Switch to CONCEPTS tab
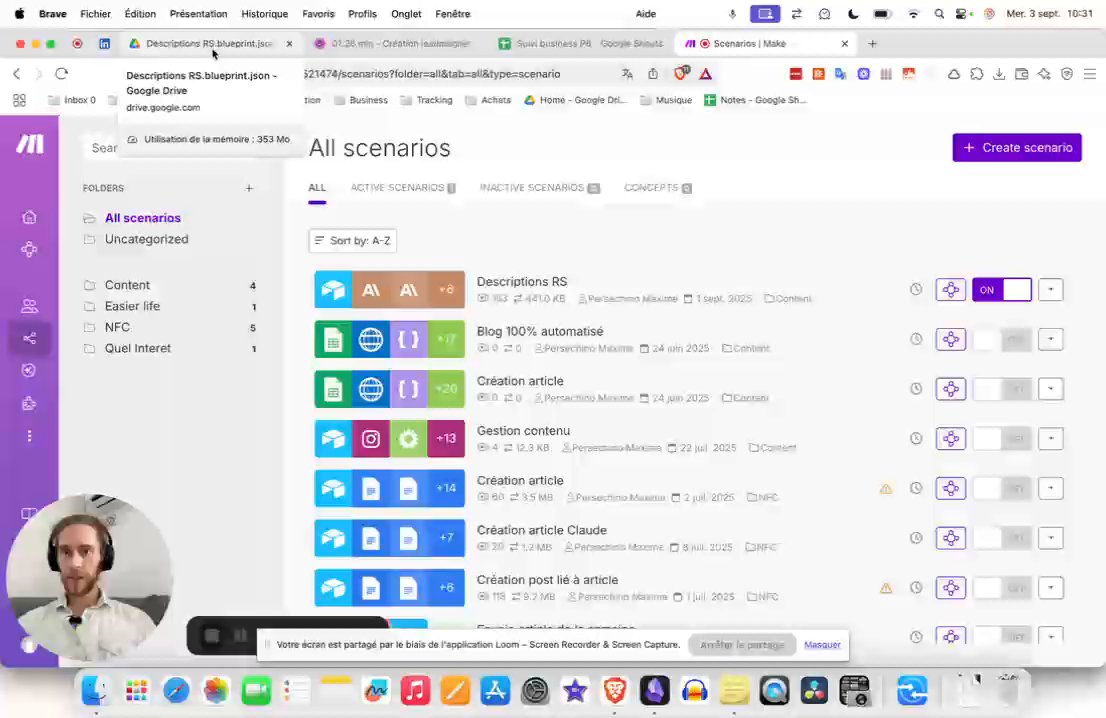Image resolution: width=1106 pixels, height=718 pixels. pyautogui.click(x=657, y=188)
